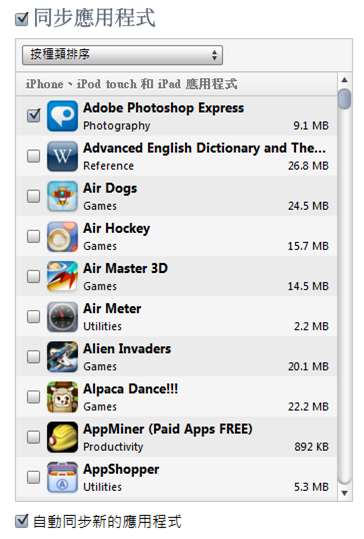Select the Air Dogs title text
364x539 pixels.
click(110, 188)
